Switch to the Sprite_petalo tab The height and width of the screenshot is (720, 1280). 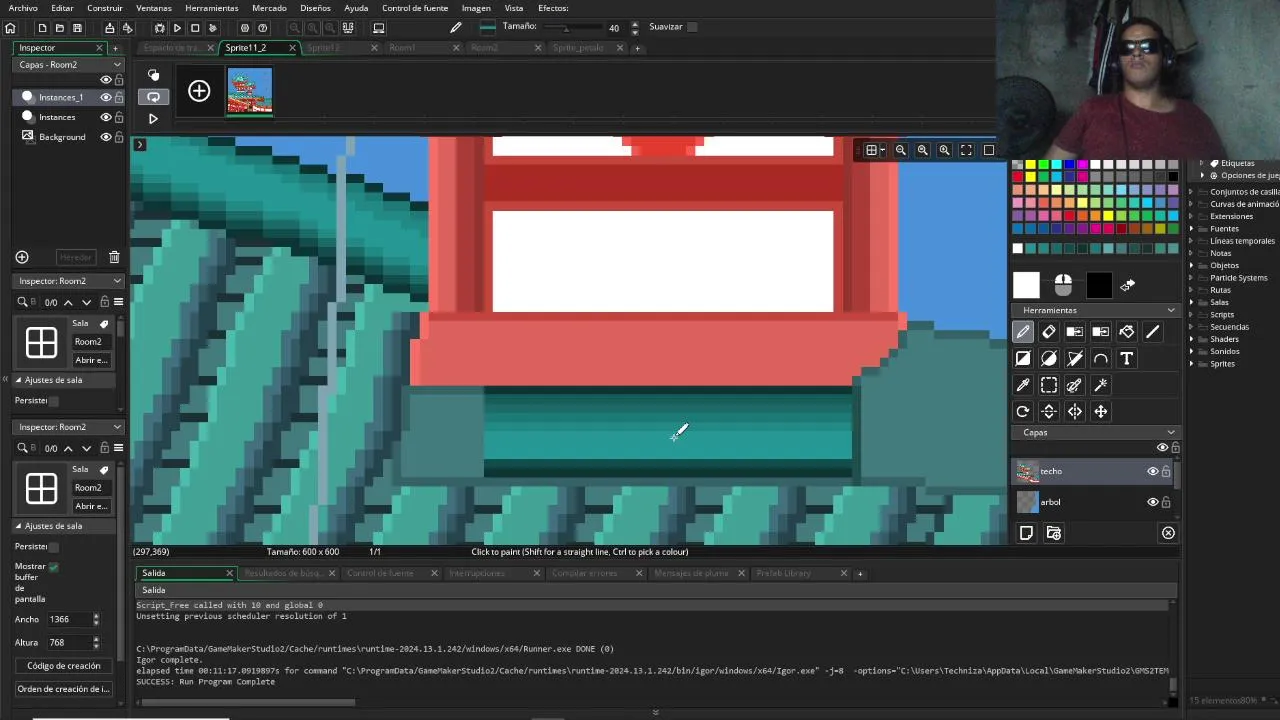point(579,48)
